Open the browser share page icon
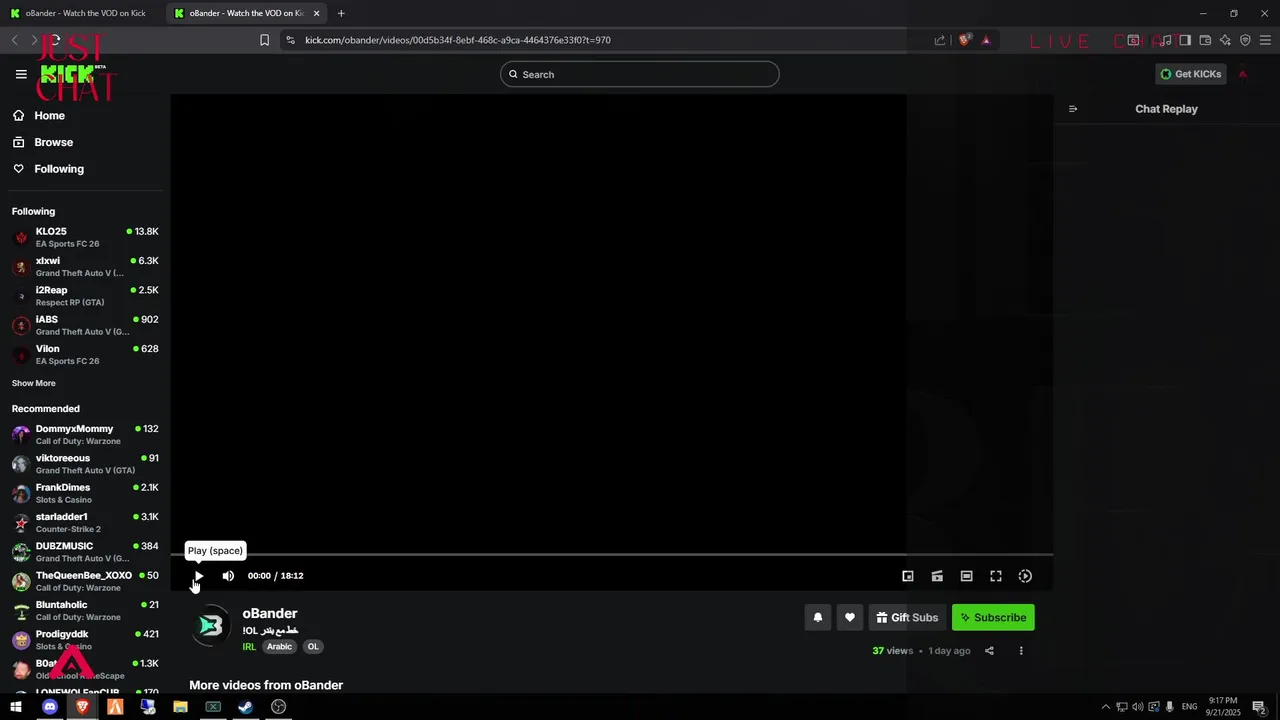 [x=940, y=40]
